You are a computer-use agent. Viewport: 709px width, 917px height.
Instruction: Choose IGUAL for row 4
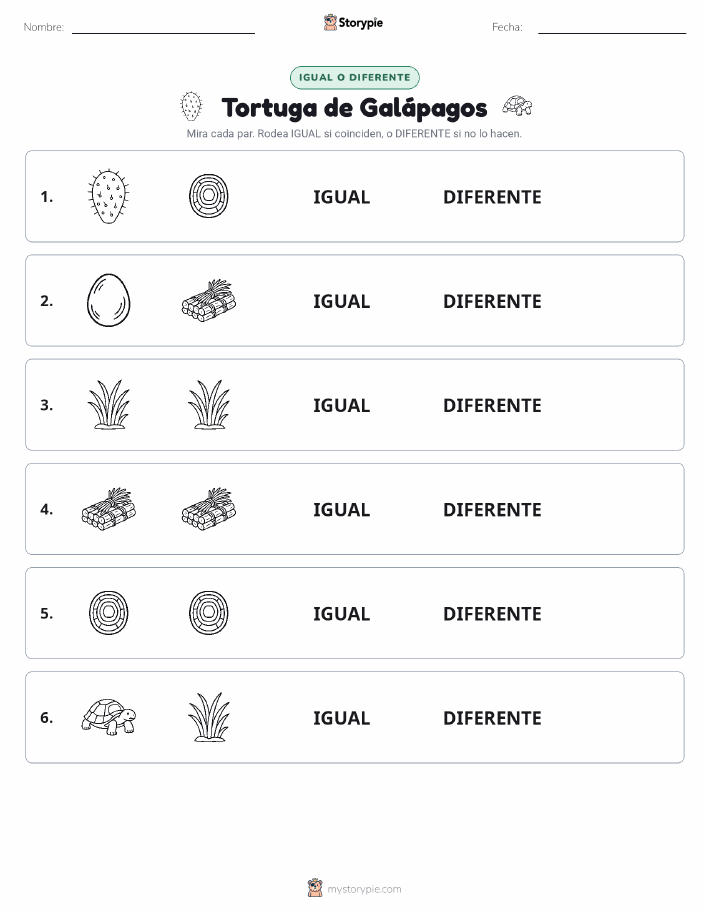click(342, 509)
